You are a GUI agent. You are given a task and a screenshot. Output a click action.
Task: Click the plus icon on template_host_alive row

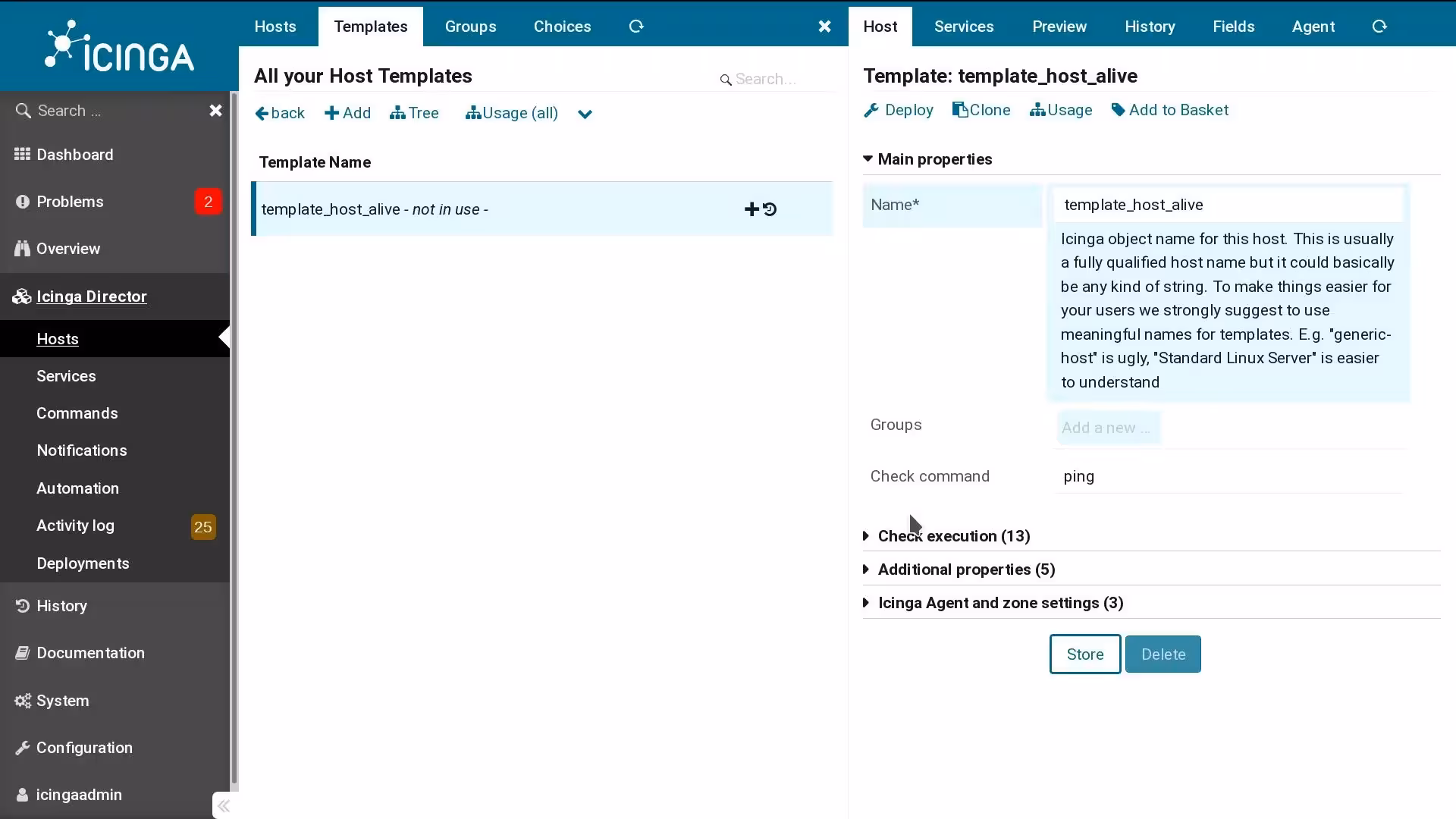coord(752,209)
